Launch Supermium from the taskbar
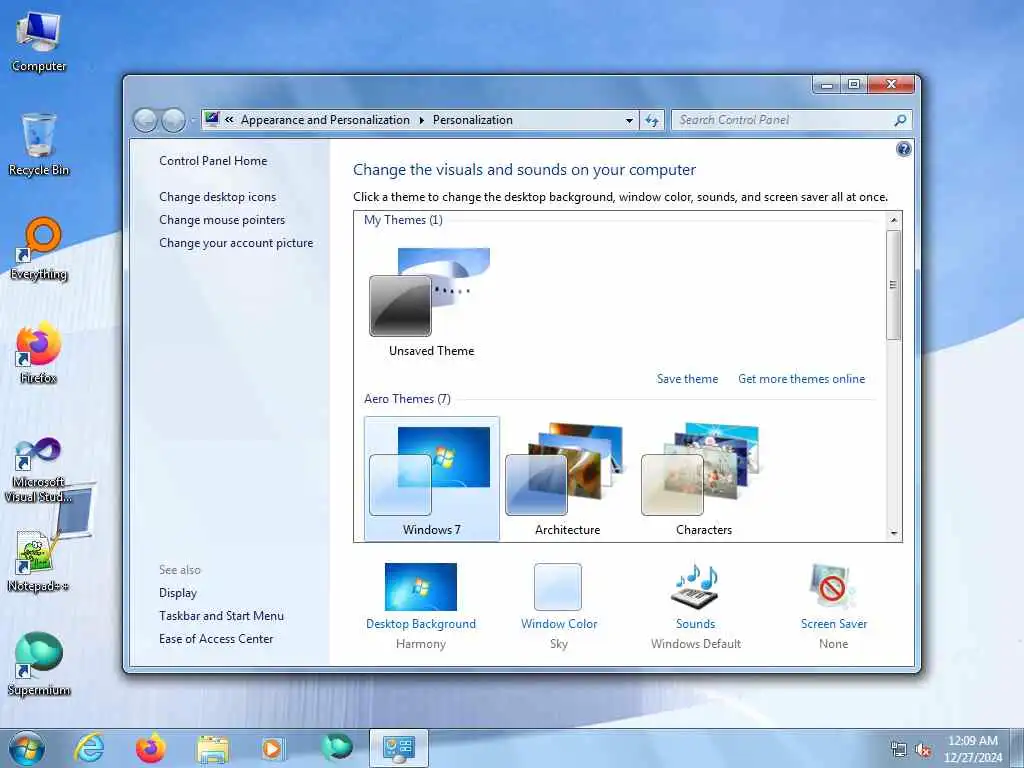1024x768 pixels. (x=336, y=748)
